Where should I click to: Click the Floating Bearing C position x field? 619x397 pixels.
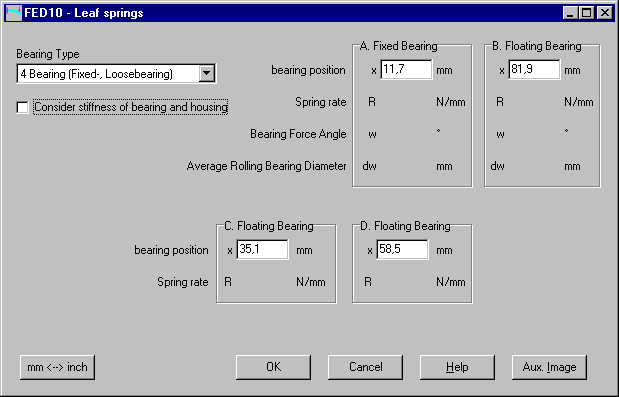click(x=262, y=249)
